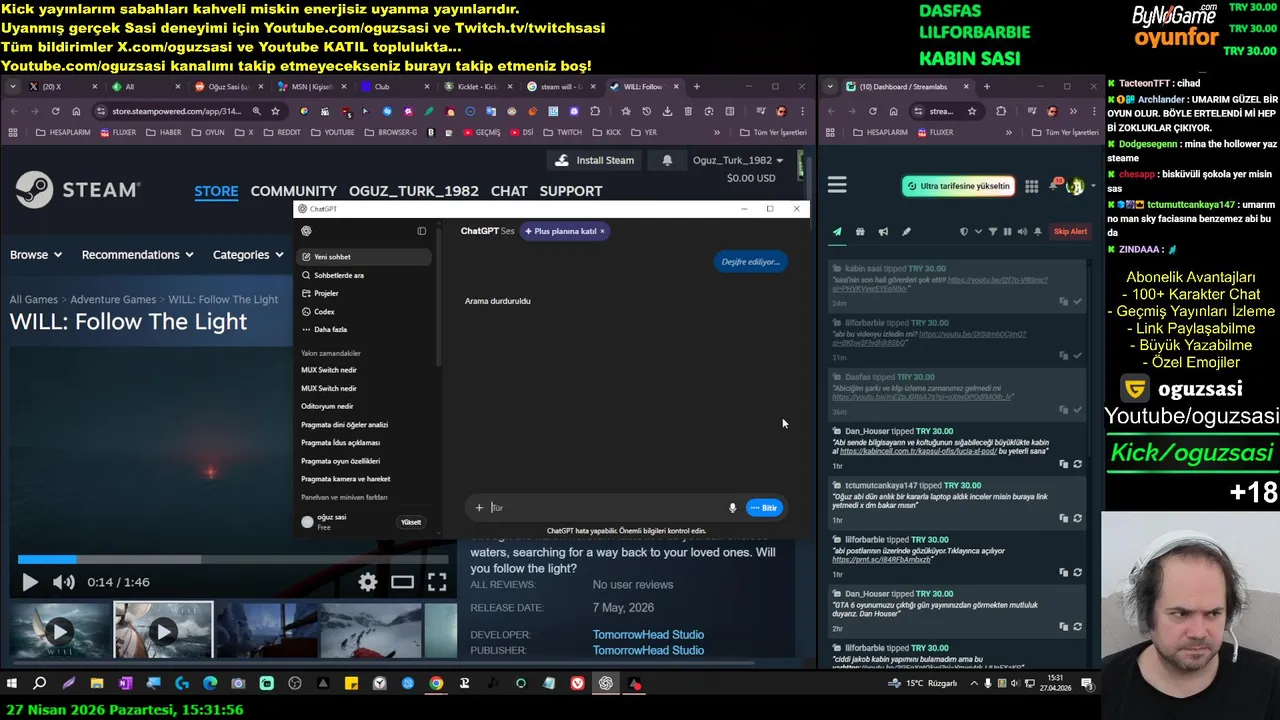Select the Streamlabs paper-plane events tab
This screenshot has width=1280, height=720.
tap(837, 232)
